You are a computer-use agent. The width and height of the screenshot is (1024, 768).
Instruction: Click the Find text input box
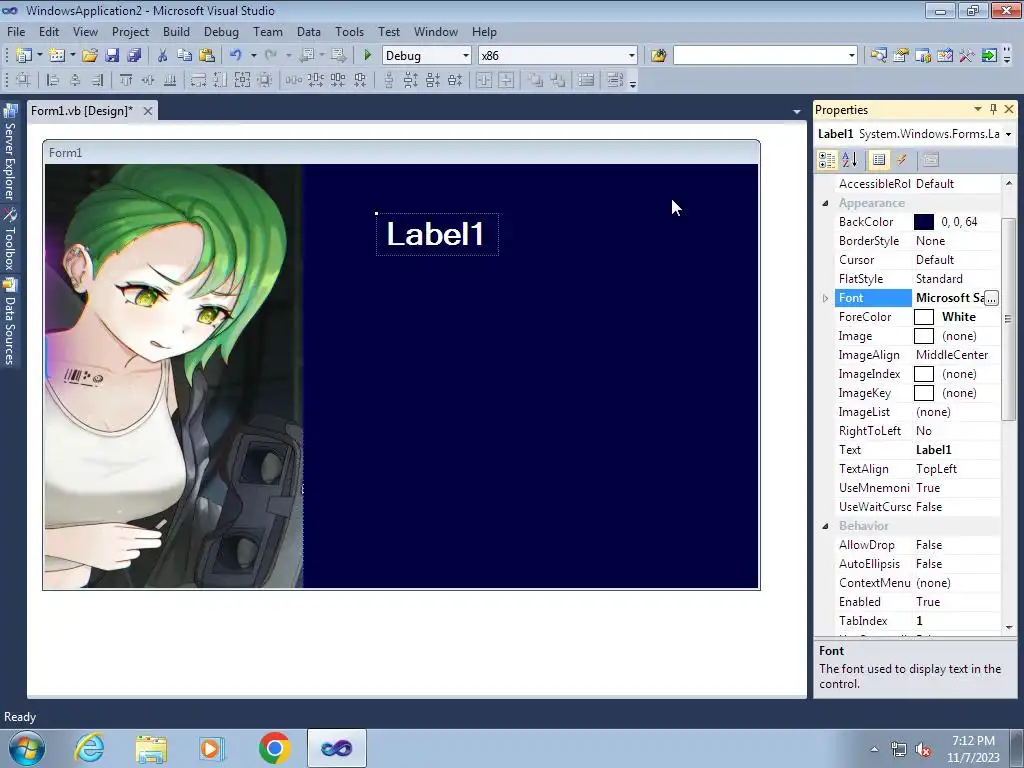[760, 56]
